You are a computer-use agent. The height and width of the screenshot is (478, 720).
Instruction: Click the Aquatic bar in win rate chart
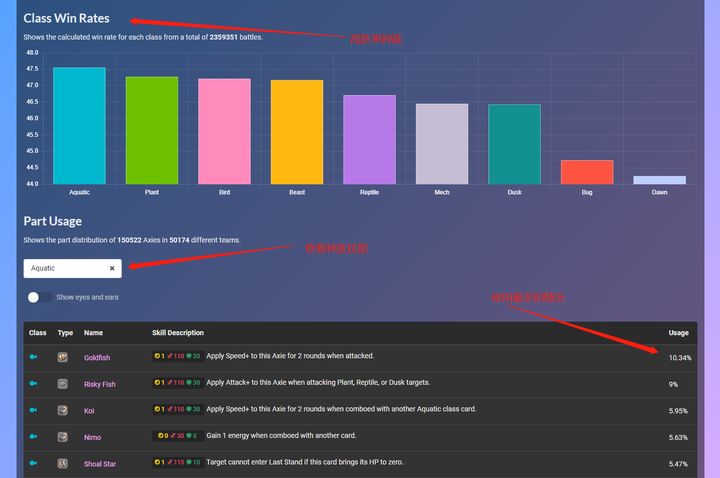pyautogui.click(x=79, y=126)
